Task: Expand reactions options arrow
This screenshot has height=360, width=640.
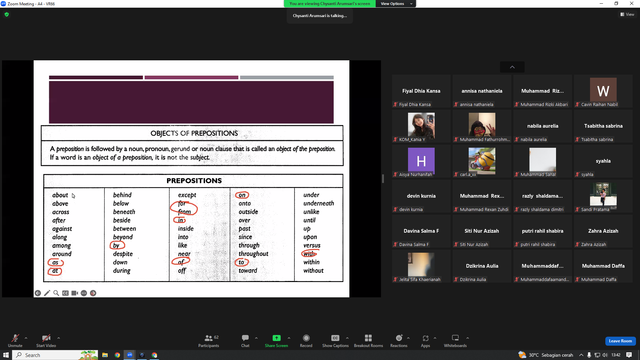Action: pos(408,338)
